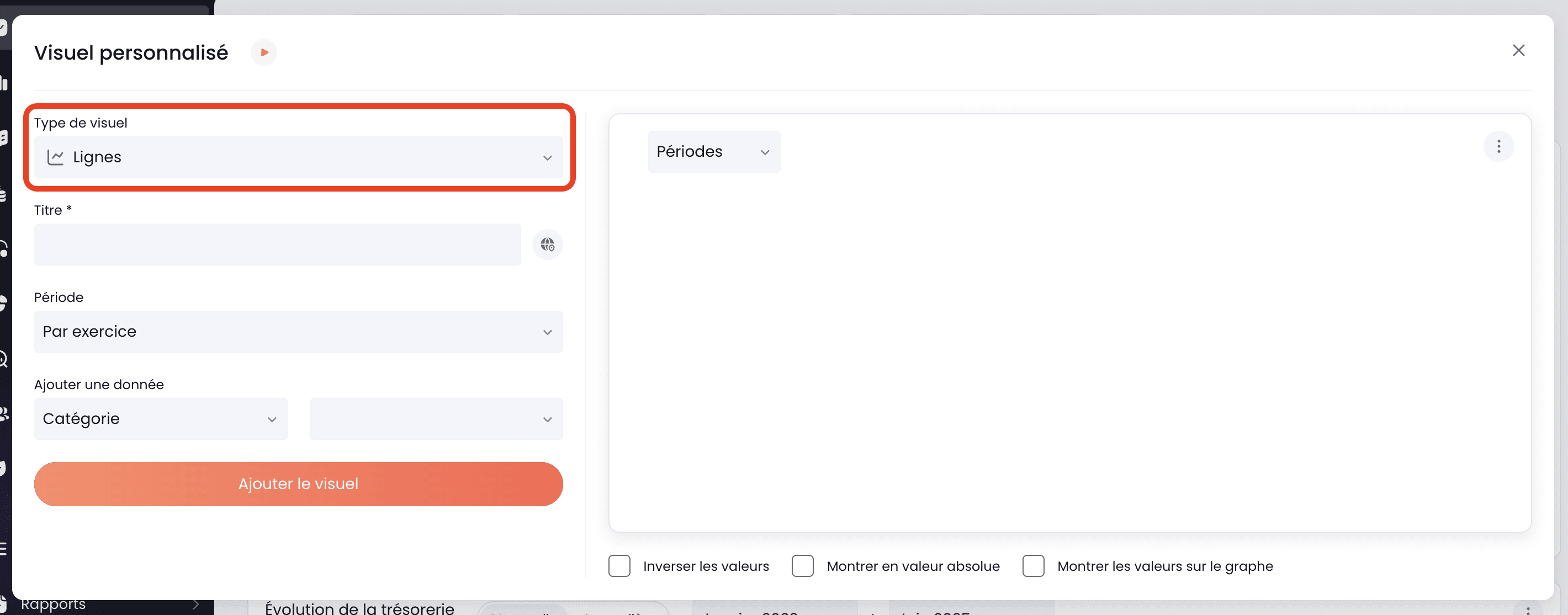
Task: Click the line chart icon beside Lignes
Action: (55, 158)
